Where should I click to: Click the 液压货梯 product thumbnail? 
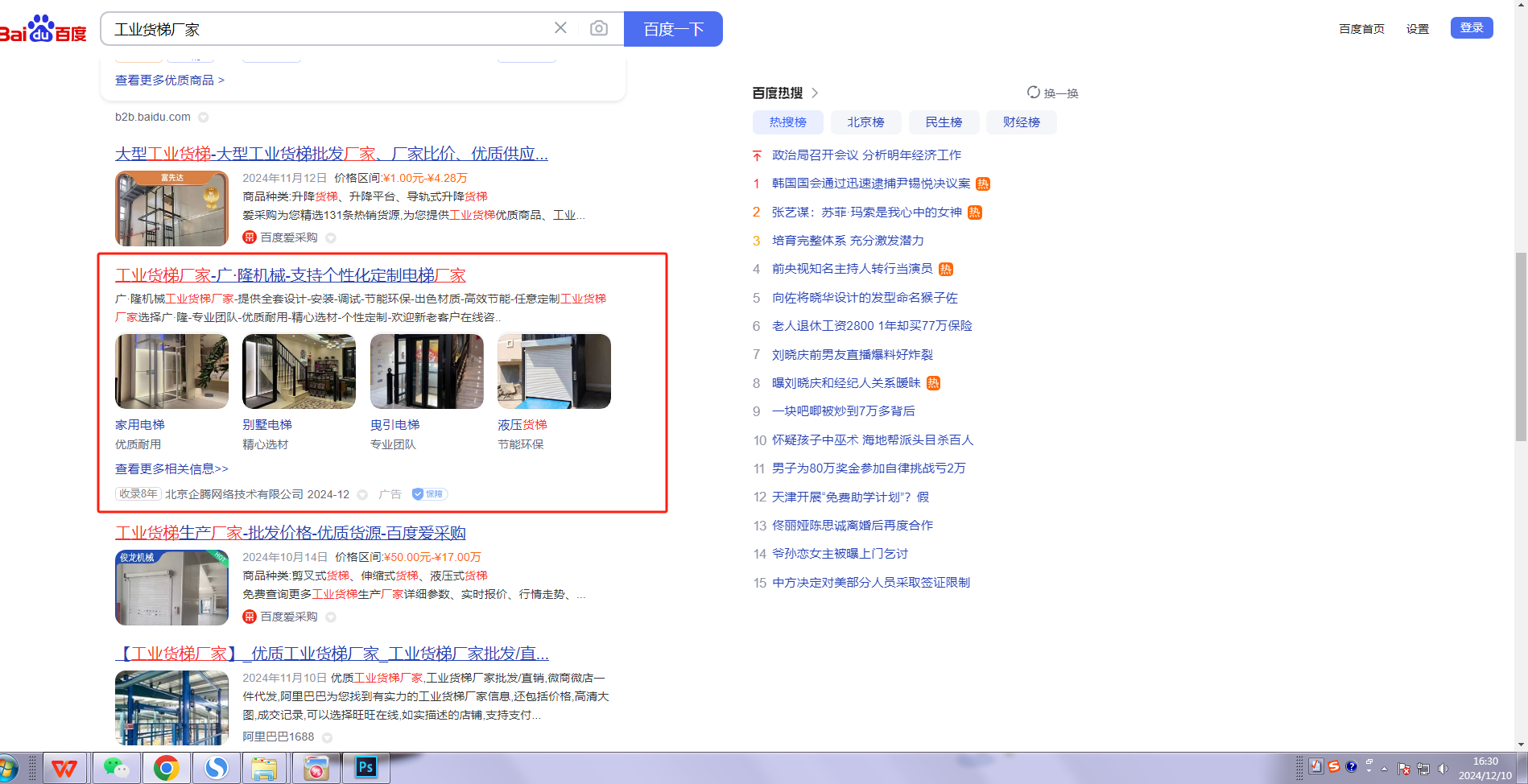click(x=554, y=372)
